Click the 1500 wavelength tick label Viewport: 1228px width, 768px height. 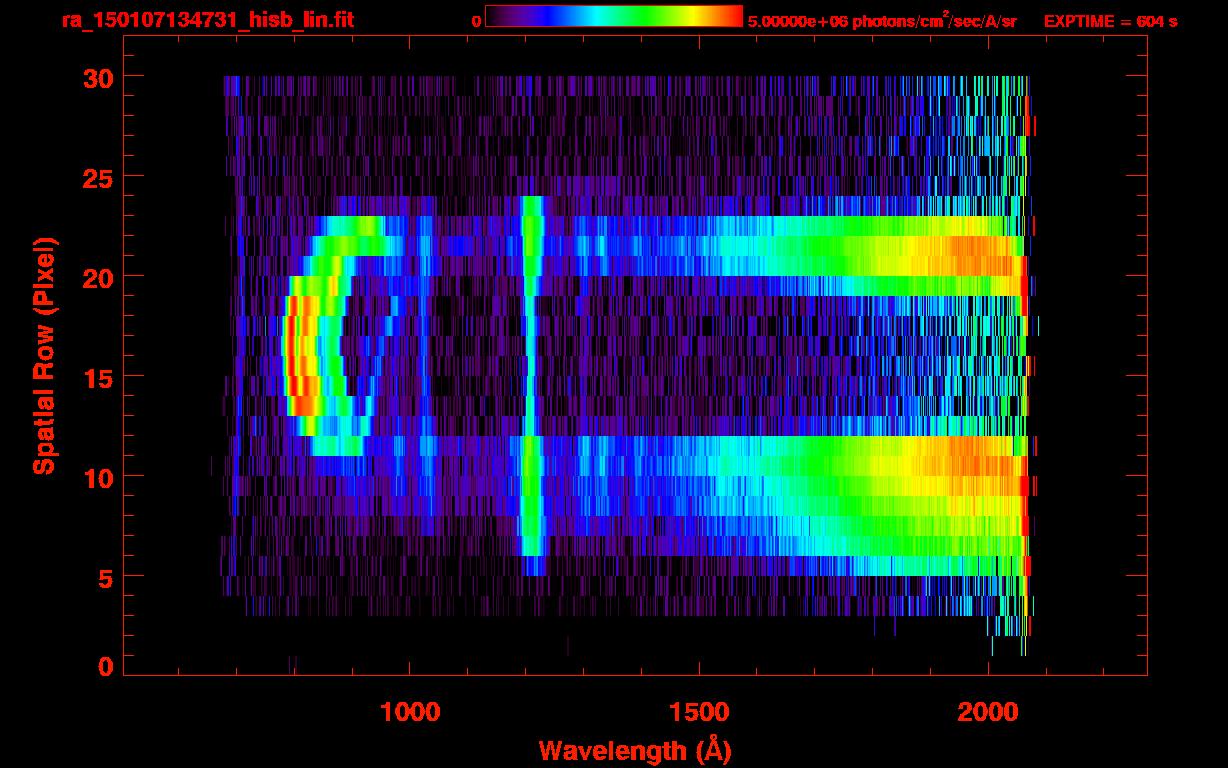[x=699, y=712]
